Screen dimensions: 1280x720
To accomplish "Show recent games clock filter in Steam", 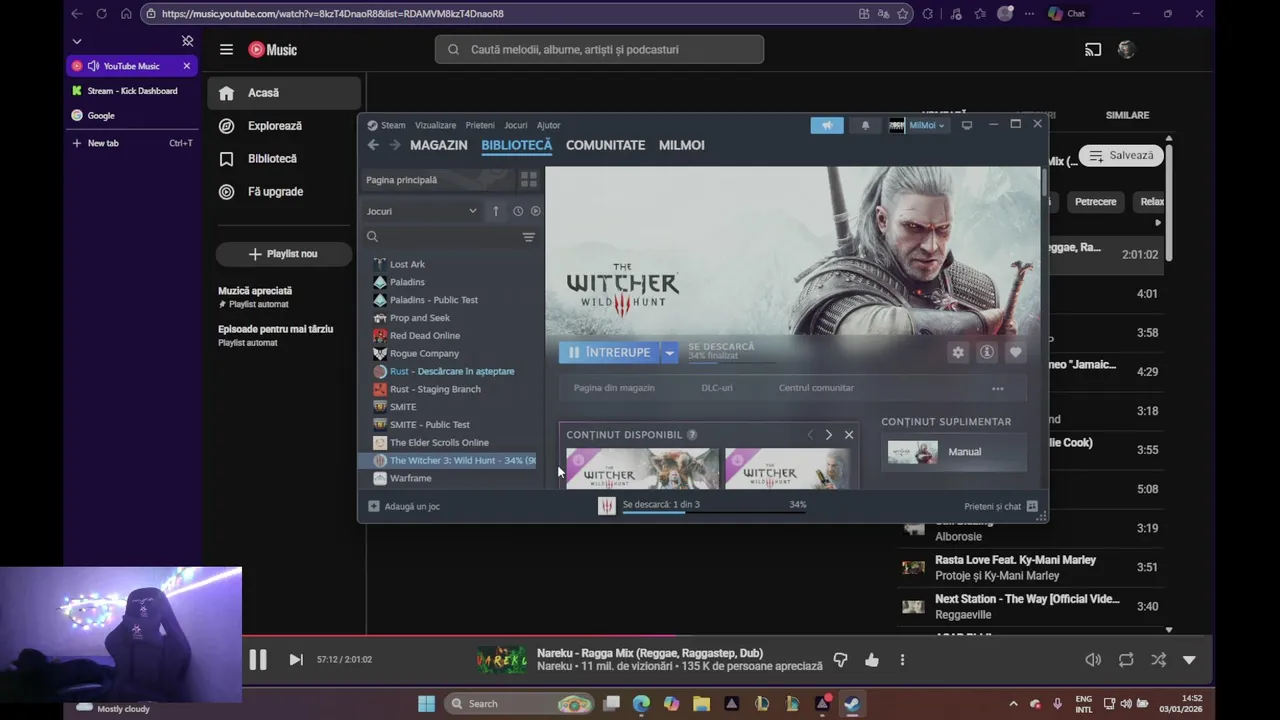I will pos(518,211).
